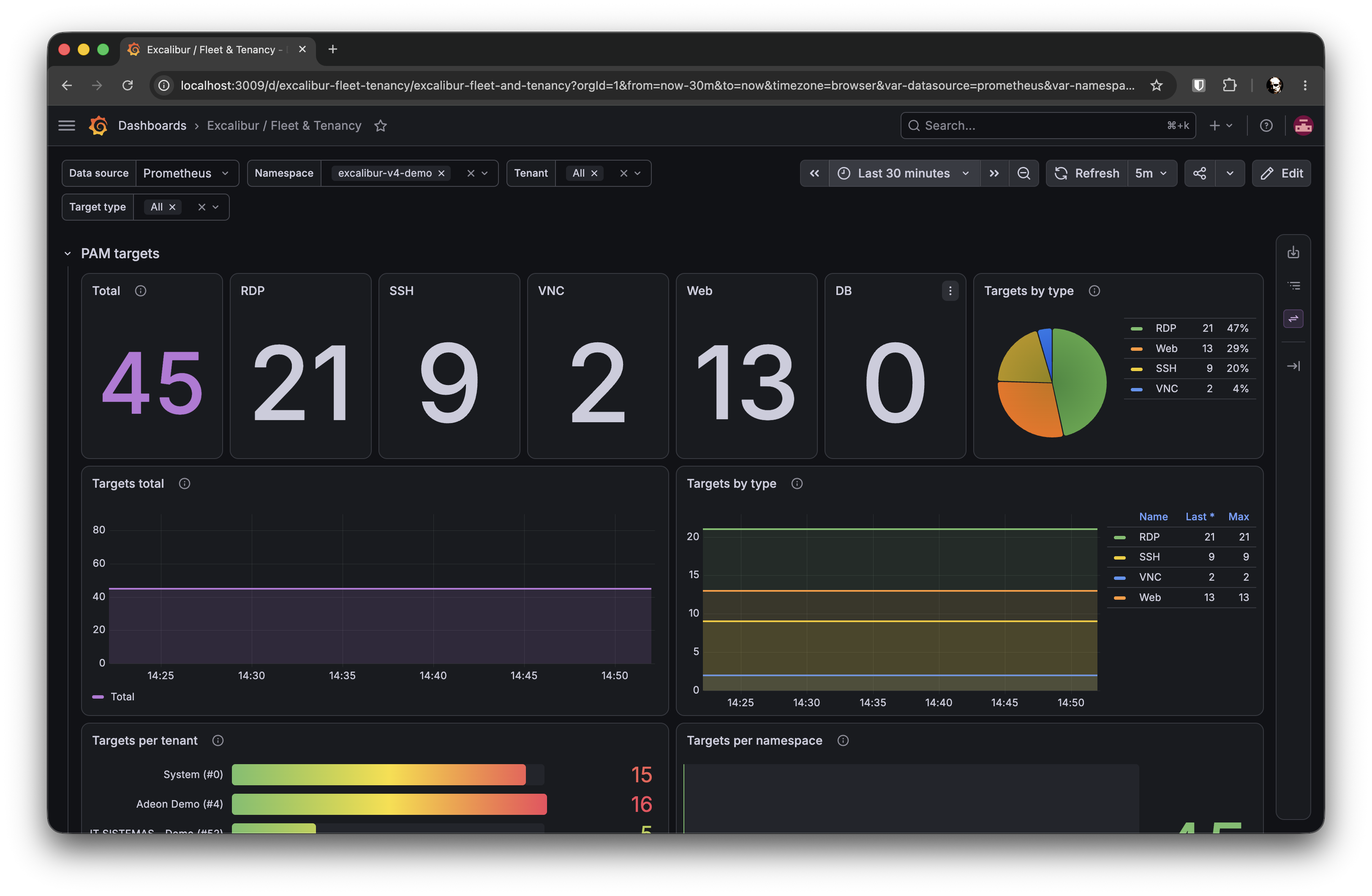The width and height of the screenshot is (1372, 896).
Task: Expand the Target type dropdown chevron
Action: pos(215,207)
